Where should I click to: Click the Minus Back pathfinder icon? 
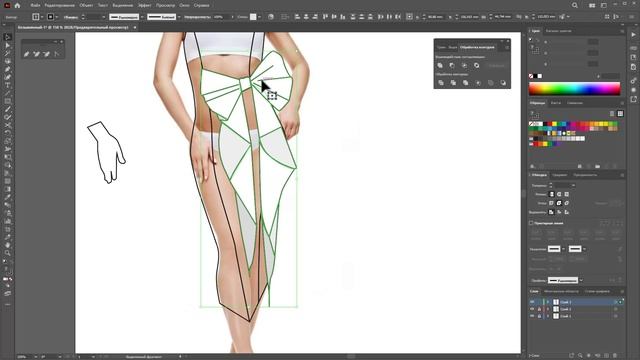click(503, 83)
